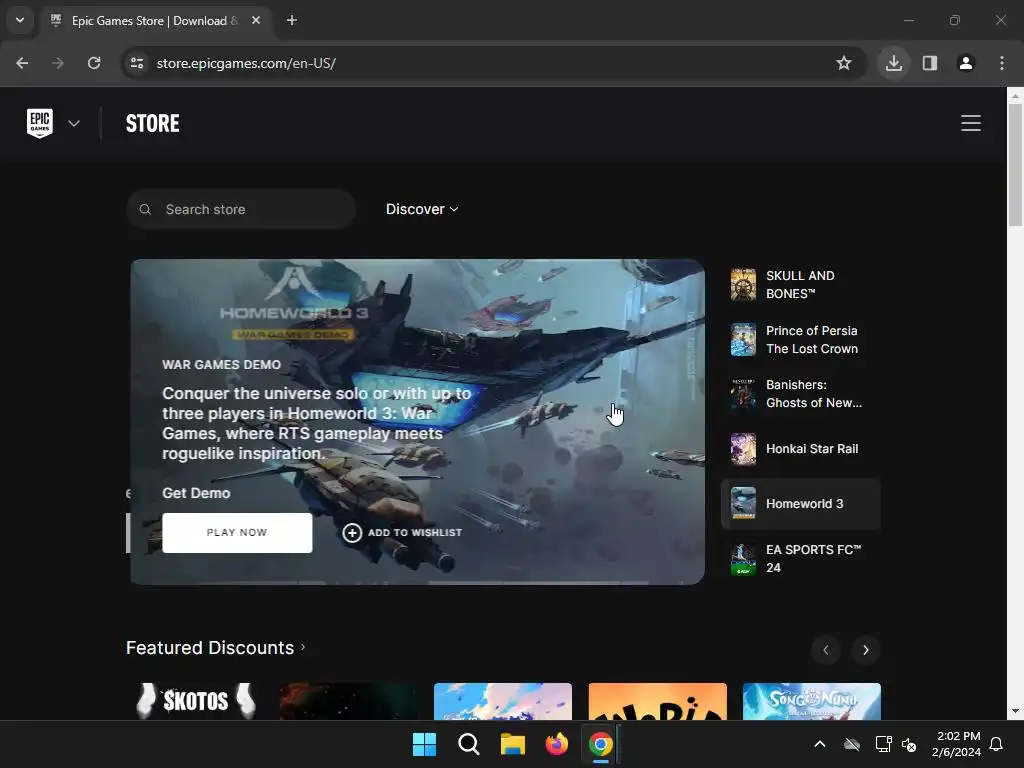This screenshot has height=768, width=1024.
Task: Select Prince of Persia The Lost Crown entry
Action: pyautogui.click(x=801, y=340)
